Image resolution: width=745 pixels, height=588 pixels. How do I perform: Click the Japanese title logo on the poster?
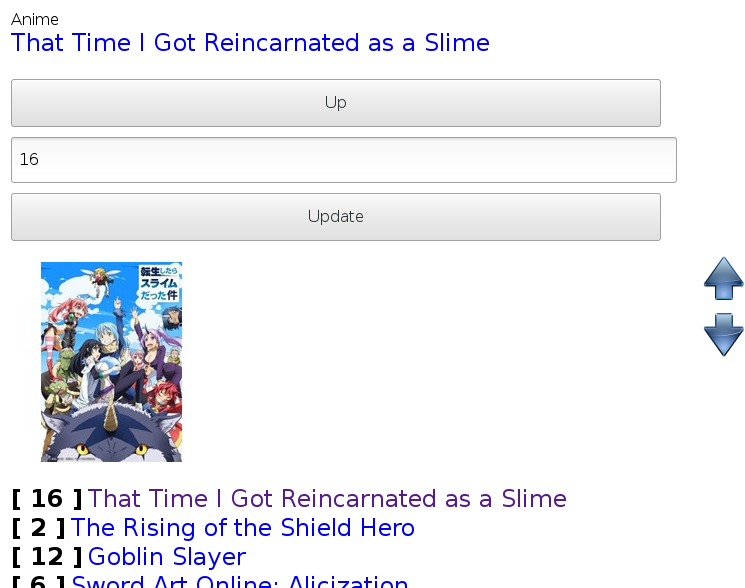tap(159, 283)
